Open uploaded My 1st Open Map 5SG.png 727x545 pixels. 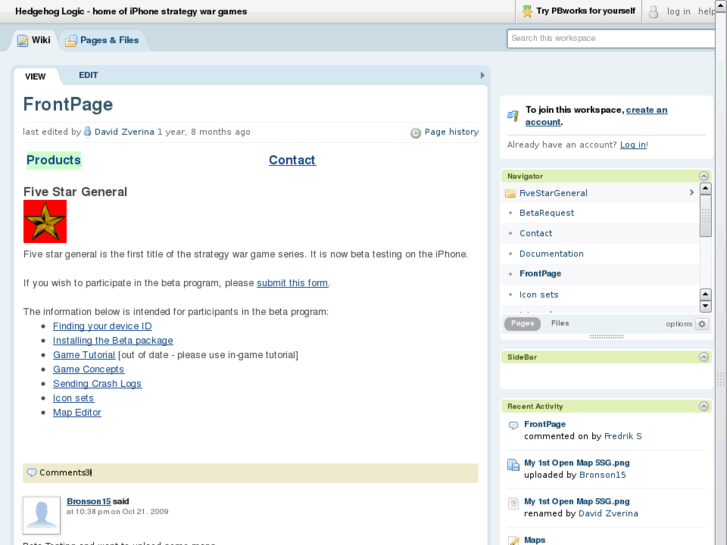pos(577,463)
